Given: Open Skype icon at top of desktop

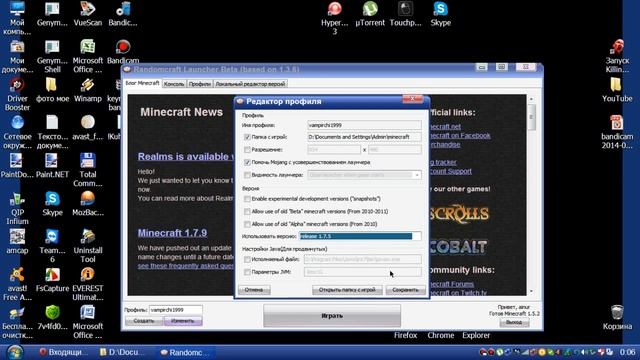Looking at the screenshot, I should 440,13.
